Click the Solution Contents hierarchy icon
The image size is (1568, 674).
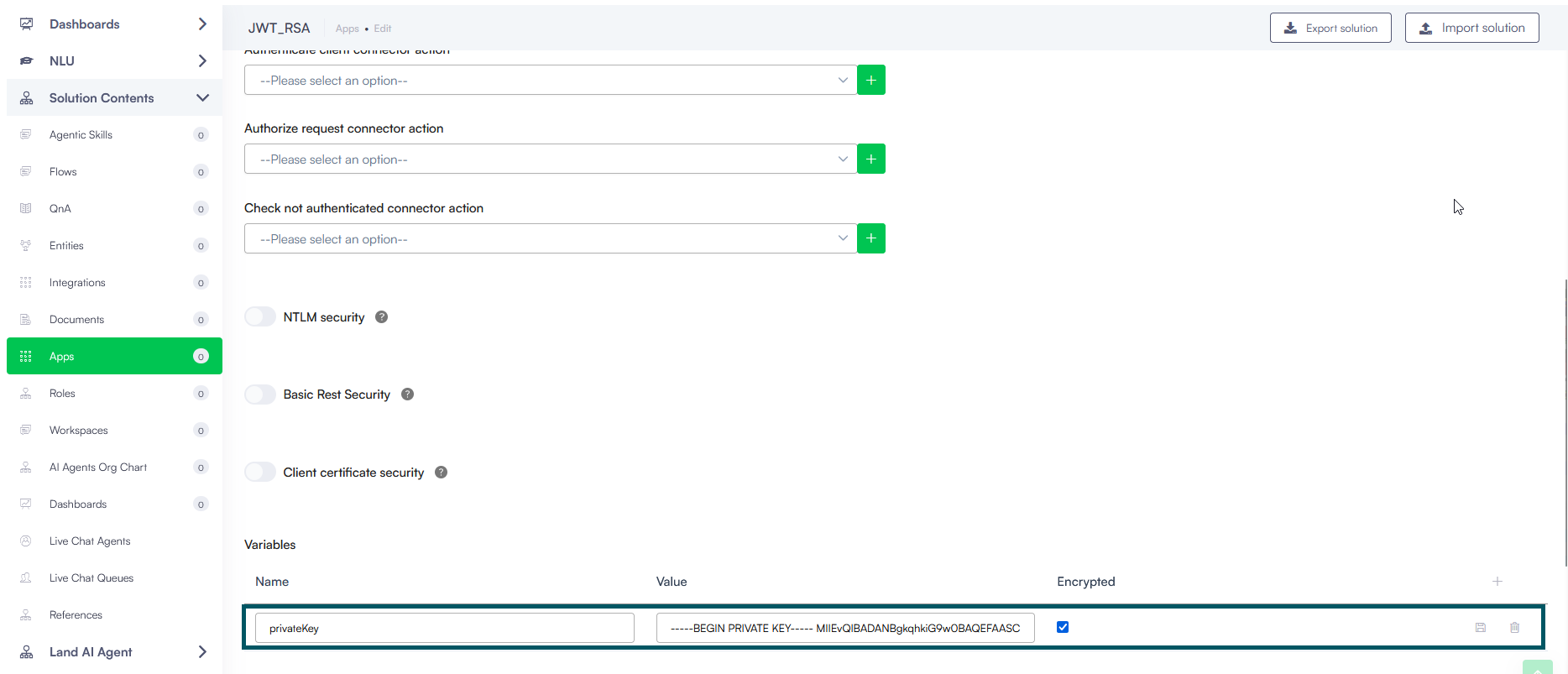(27, 97)
